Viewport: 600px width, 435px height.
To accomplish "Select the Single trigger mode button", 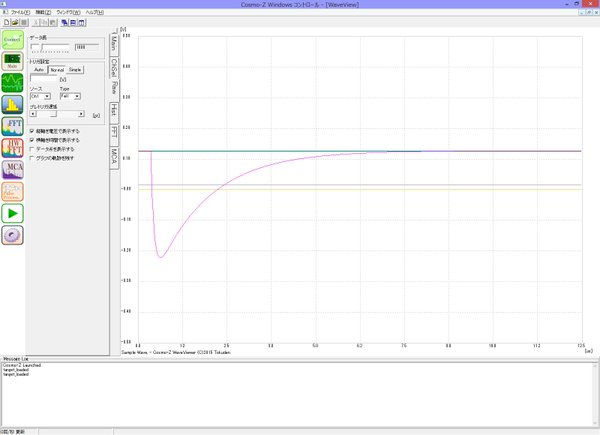I will (x=75, y=69).
